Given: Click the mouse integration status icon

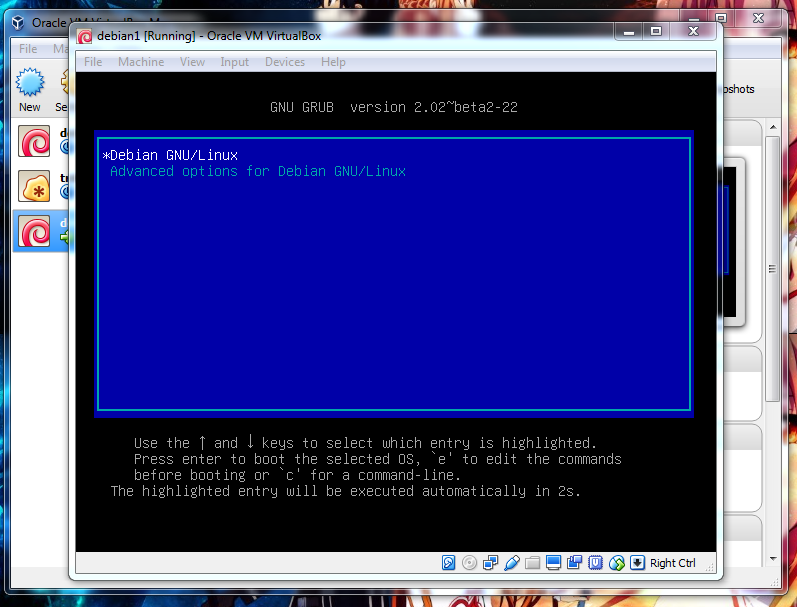Looking at the screenshot, I should coord(617,563).
